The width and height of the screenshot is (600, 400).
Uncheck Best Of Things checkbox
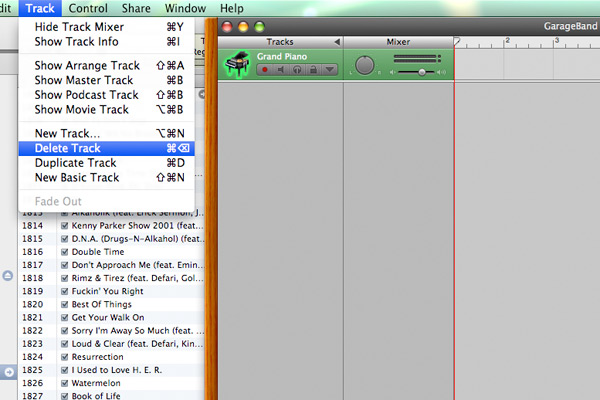pyautogui.click(x=64, y=304)
